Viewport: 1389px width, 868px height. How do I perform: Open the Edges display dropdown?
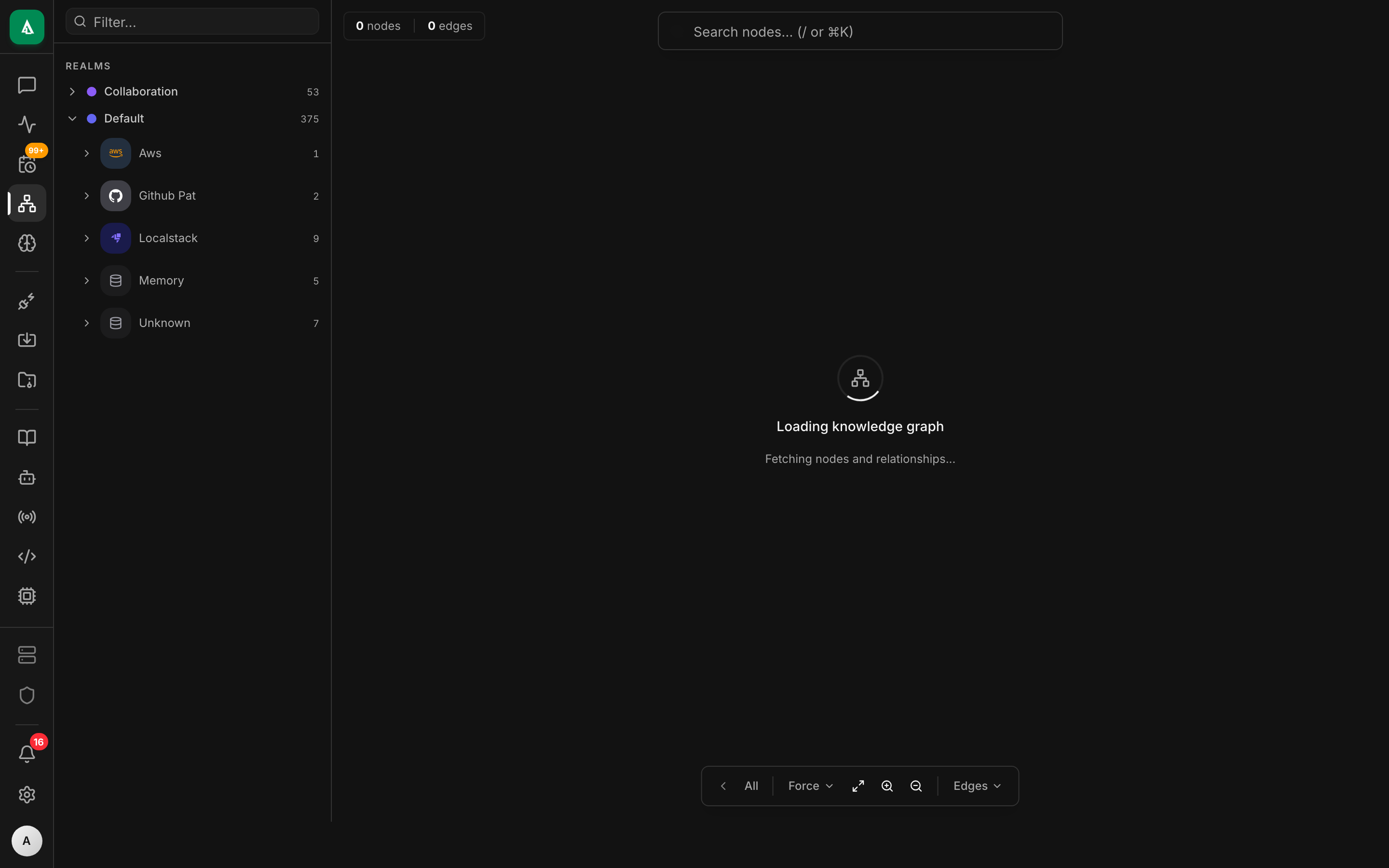[976, 786]
